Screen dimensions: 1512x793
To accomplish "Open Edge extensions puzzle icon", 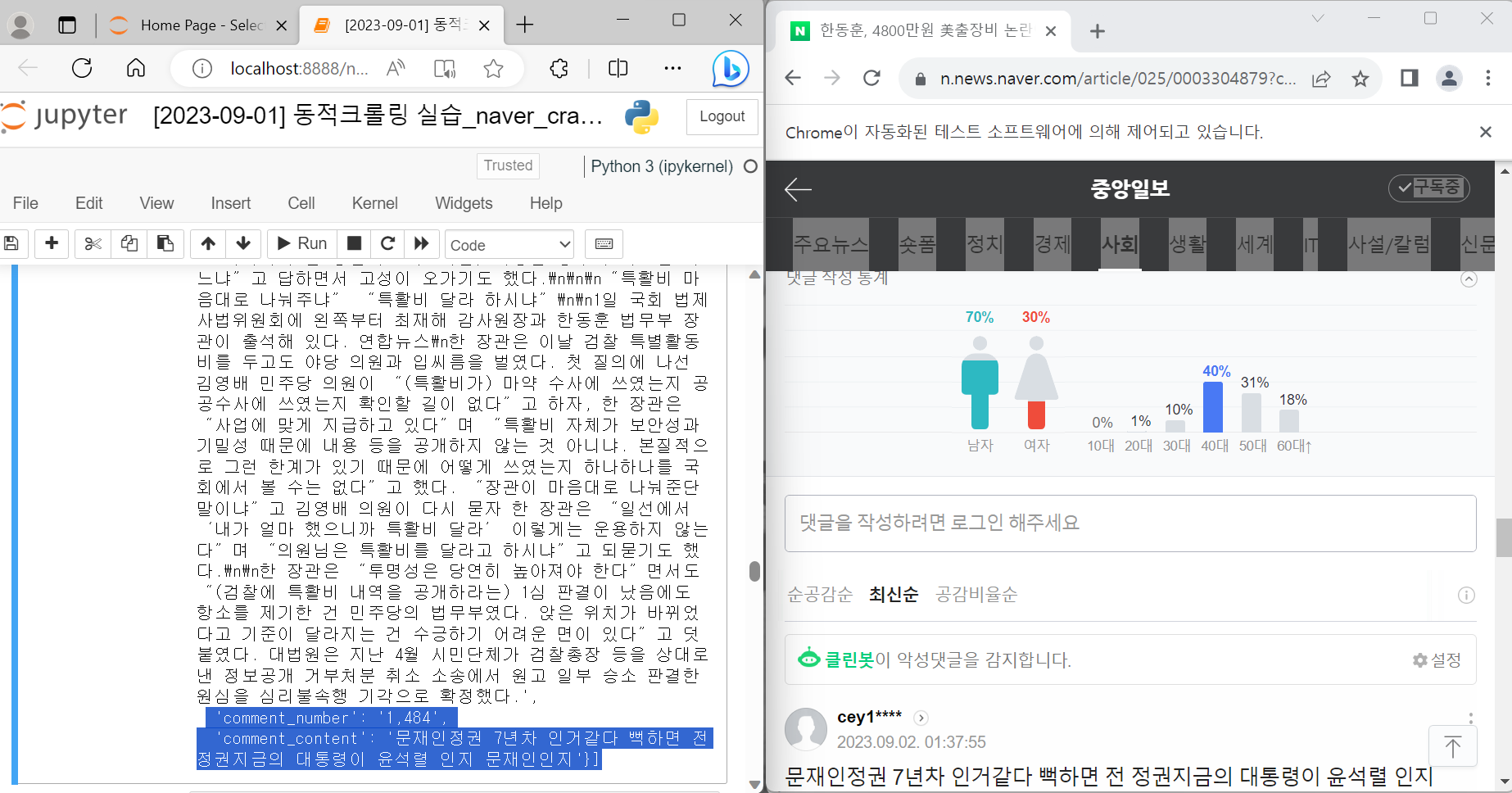I will (559, 69).
